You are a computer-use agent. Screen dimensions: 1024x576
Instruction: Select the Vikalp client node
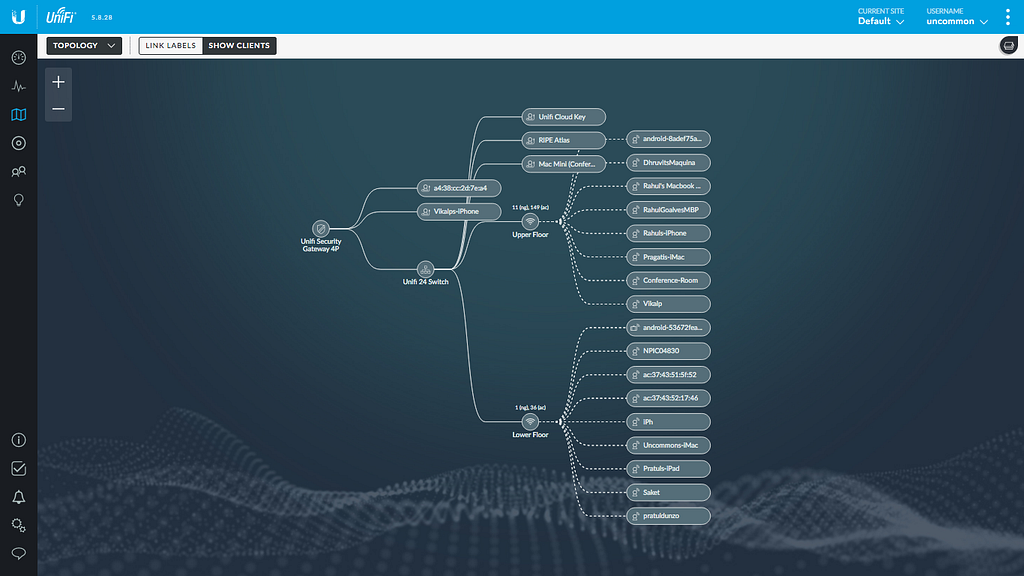pyautogui.click(x=668, y=304)
